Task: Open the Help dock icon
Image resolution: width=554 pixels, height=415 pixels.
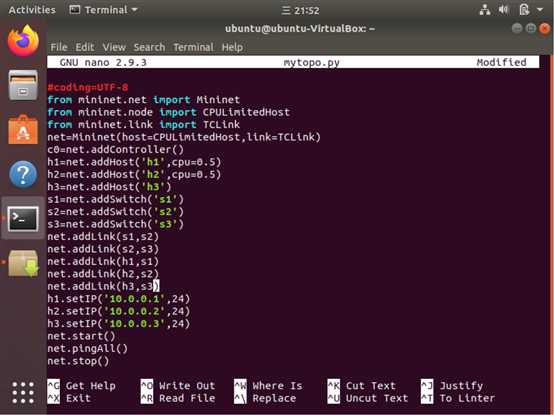Action: (23, 174)
